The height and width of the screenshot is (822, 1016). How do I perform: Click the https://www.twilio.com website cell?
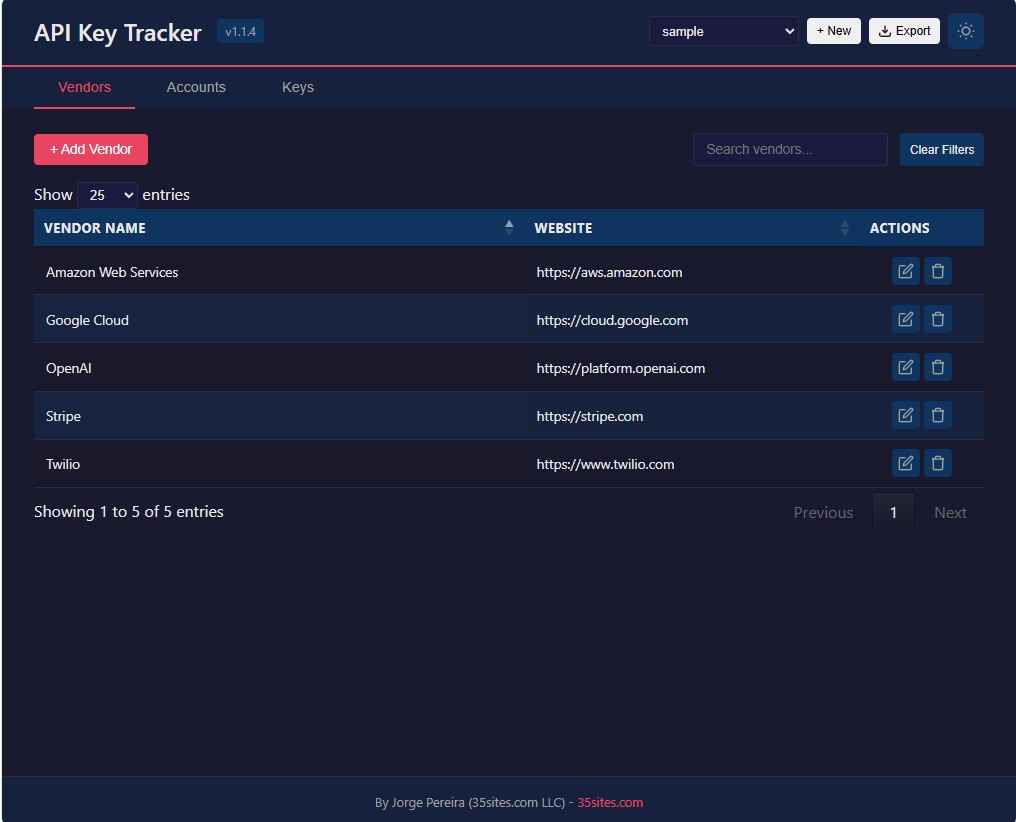692,463
